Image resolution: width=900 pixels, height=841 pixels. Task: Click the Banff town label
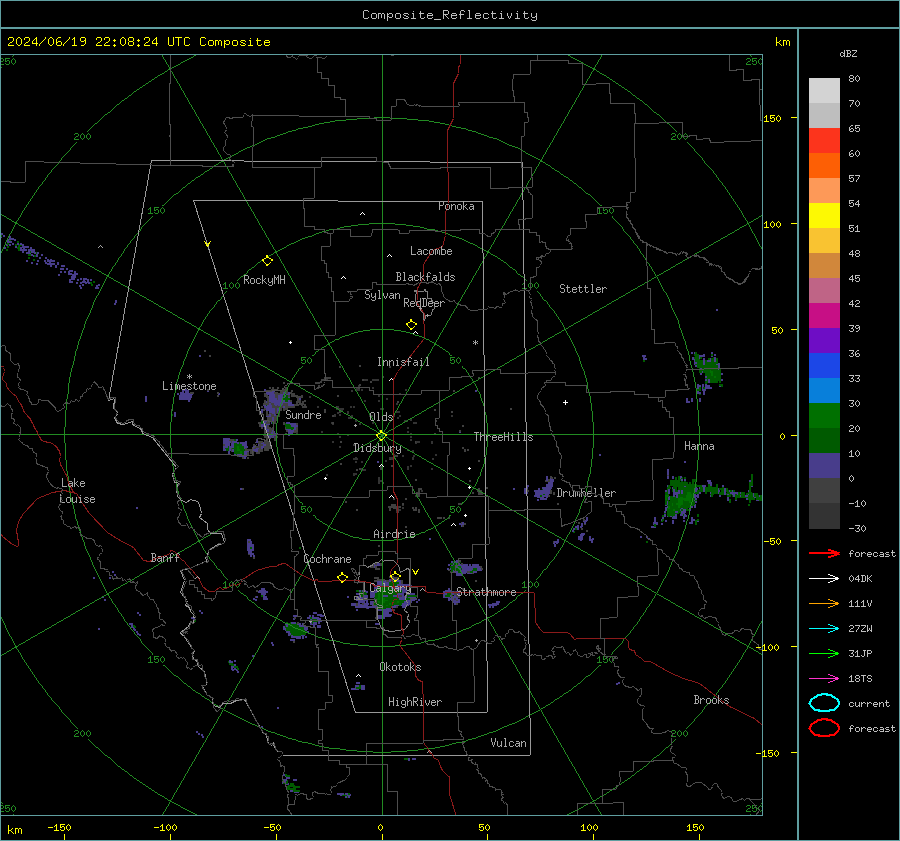(165, 557)
